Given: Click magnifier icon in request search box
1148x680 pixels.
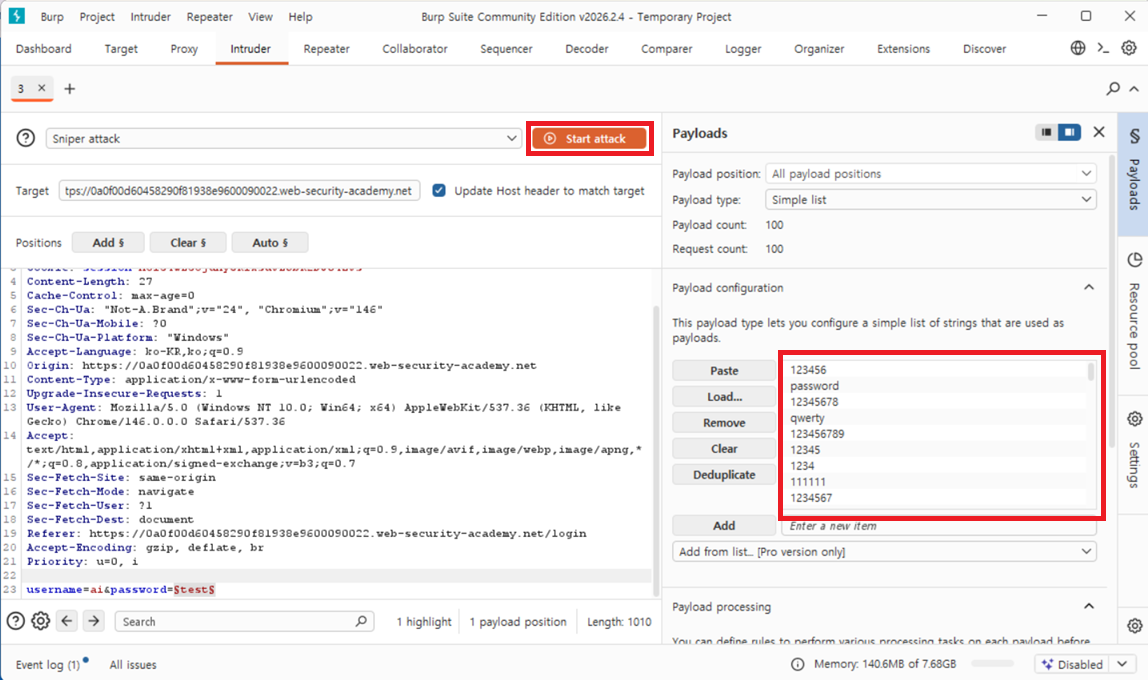Looking at the screenshot, I should tap(361, 621).
